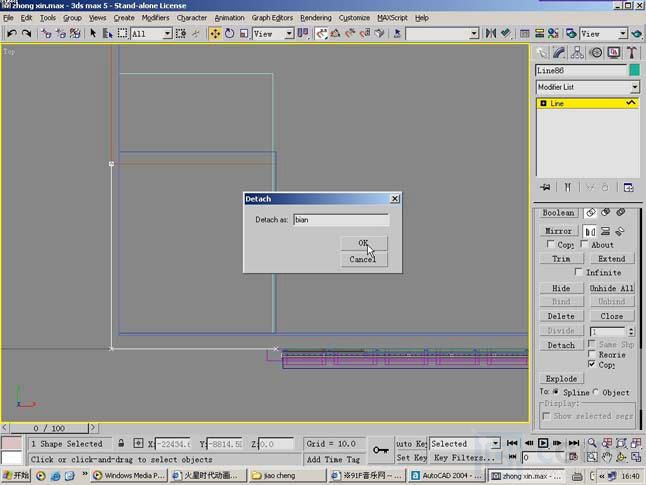The image size is (646, 485).
Task: Open the Modifiers menu
Action: 155,18
